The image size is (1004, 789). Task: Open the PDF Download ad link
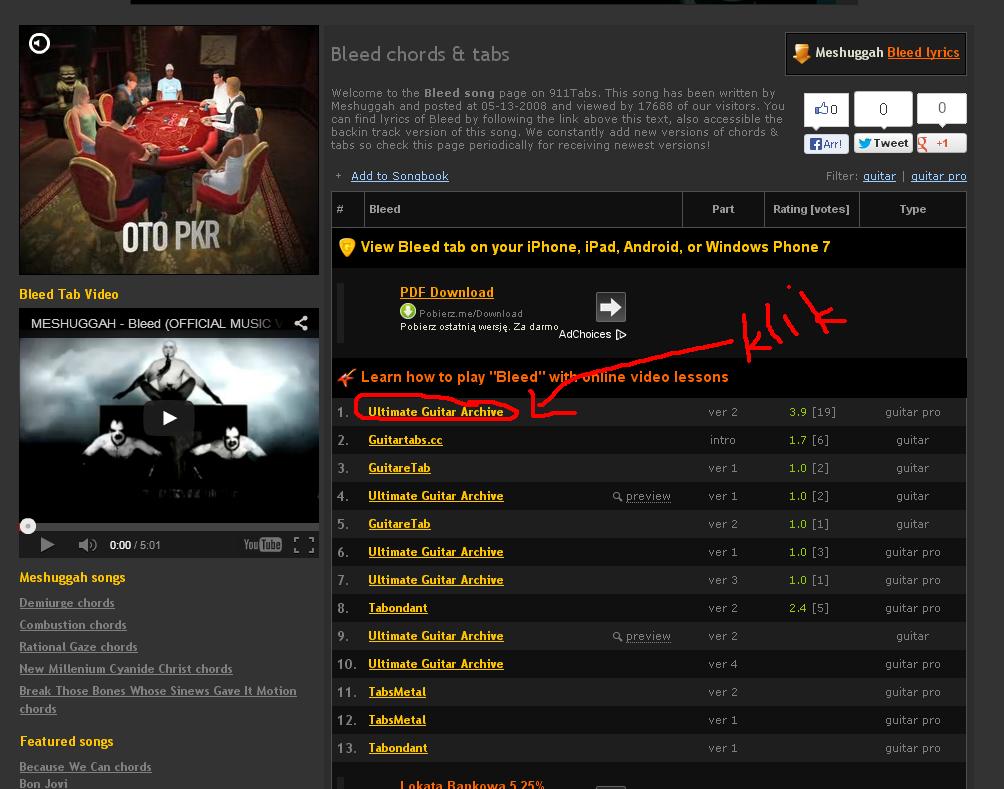(x=446, y=292)
